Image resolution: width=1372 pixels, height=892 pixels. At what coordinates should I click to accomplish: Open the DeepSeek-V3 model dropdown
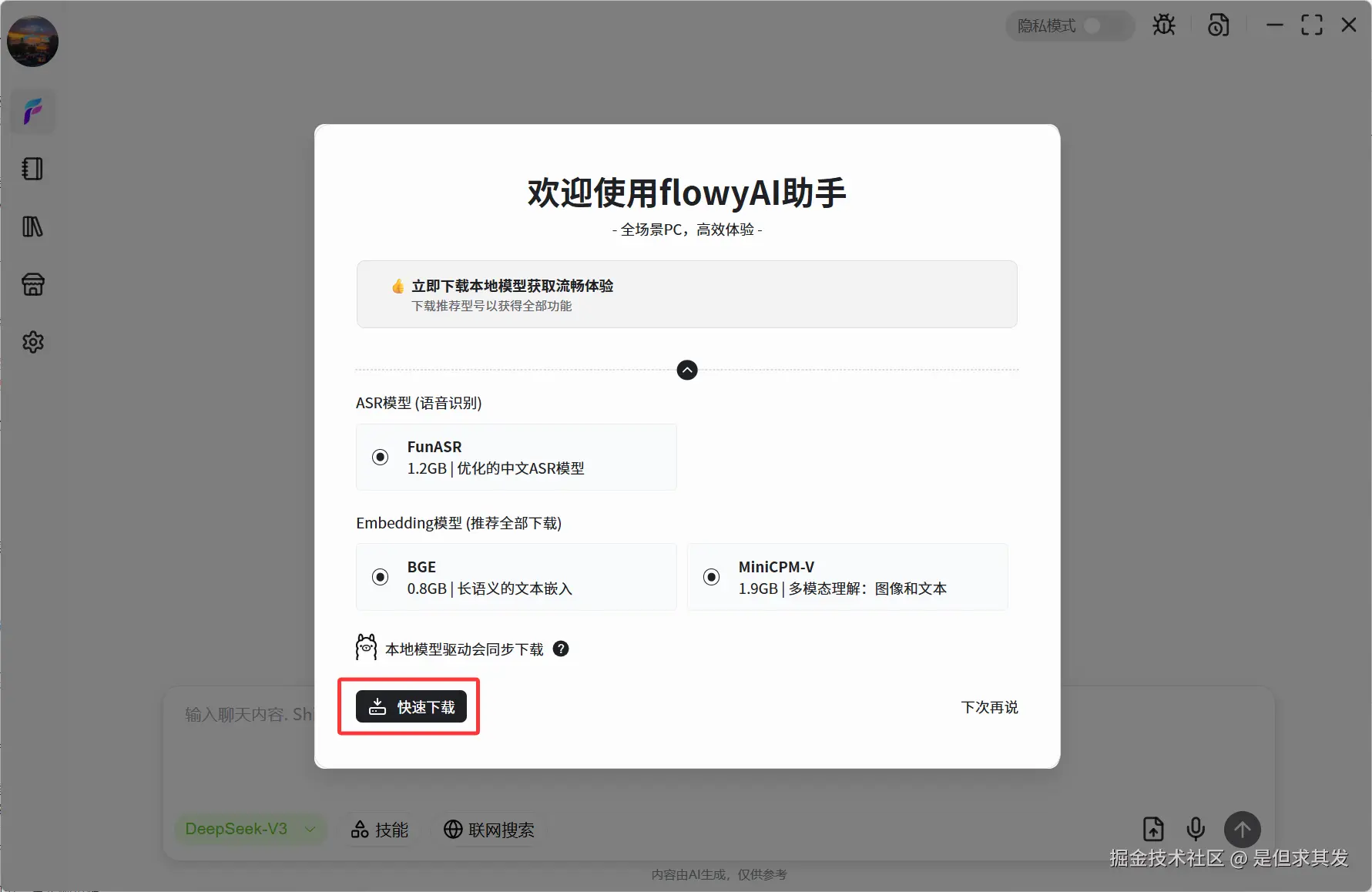[x=250, y=829]
